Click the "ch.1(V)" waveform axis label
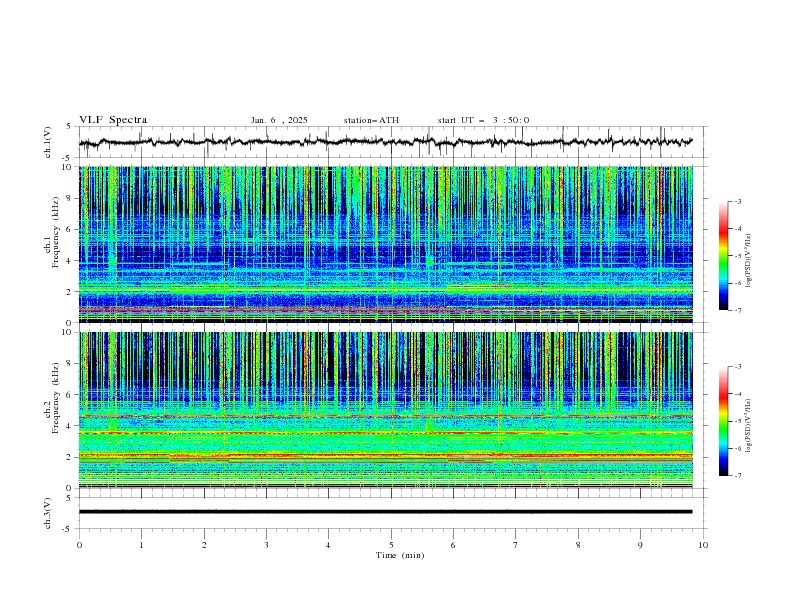This screenshot has height=612, width=792. coord(48,142)
